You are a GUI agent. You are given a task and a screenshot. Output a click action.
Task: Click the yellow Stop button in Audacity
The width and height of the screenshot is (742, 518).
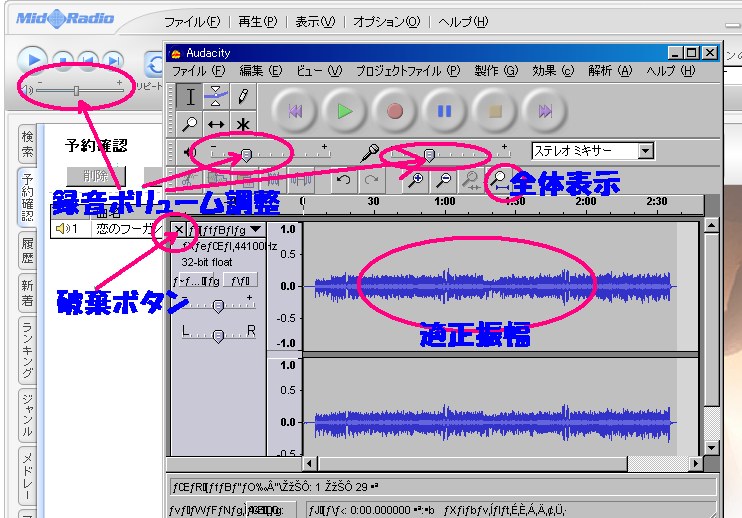(495, 111)
